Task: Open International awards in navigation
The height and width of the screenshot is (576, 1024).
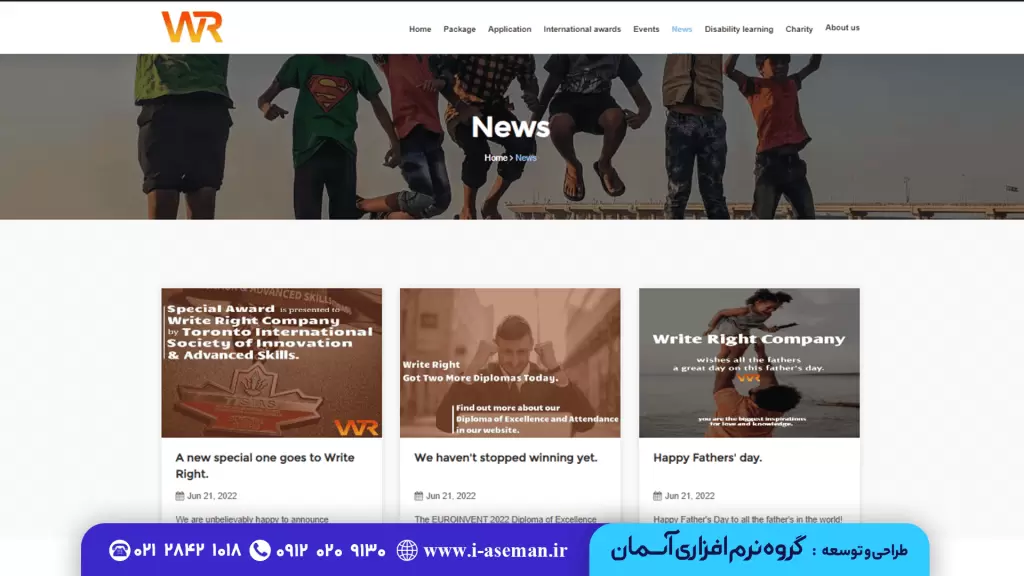Action: (582, 29)
